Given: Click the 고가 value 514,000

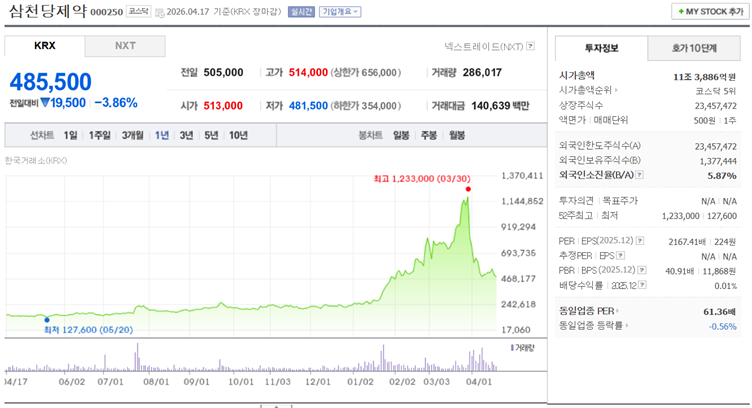Looking at the screenshot, I should pos(308,72).
